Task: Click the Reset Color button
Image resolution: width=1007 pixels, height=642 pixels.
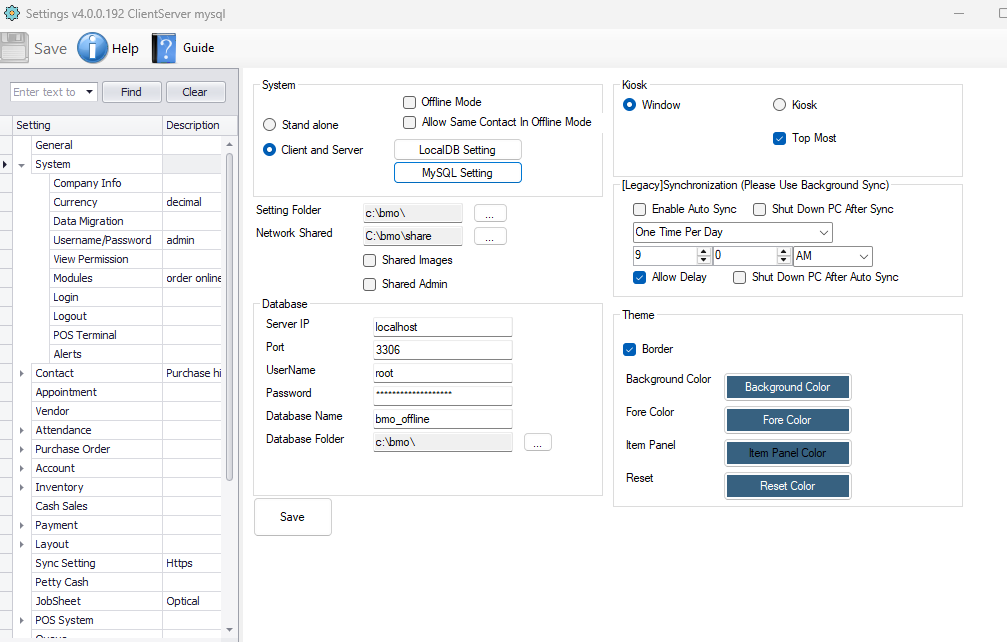Action: pyautogui.click(x=787, y=486)
